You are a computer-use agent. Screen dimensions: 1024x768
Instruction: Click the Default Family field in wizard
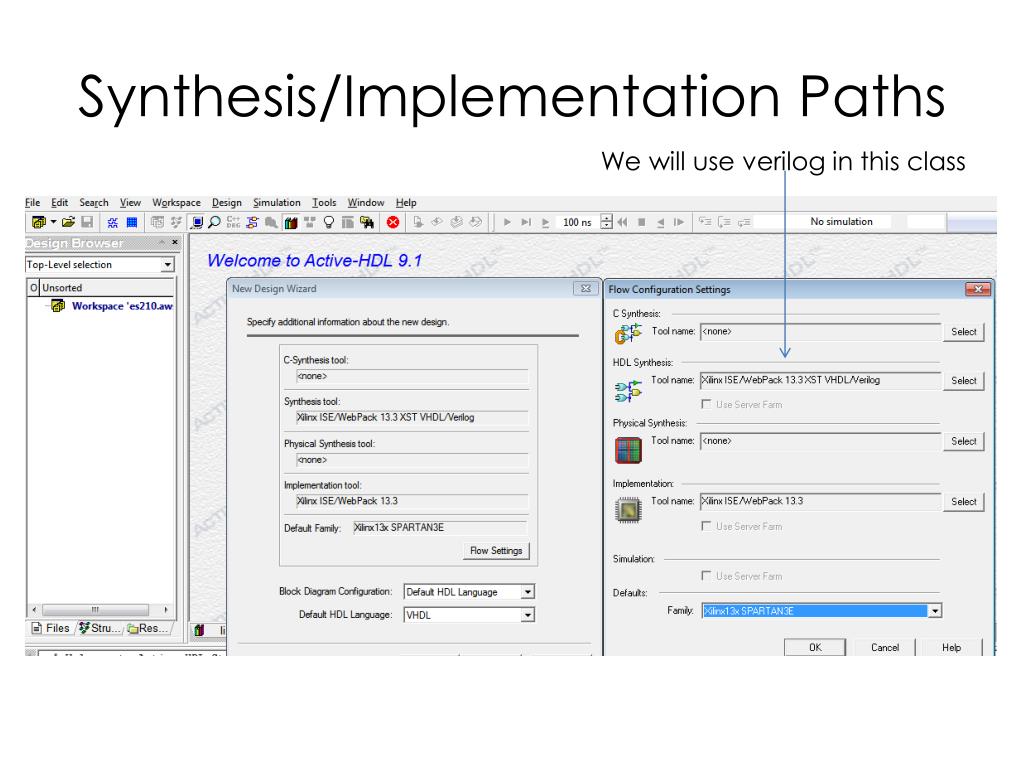click(440, 528)
